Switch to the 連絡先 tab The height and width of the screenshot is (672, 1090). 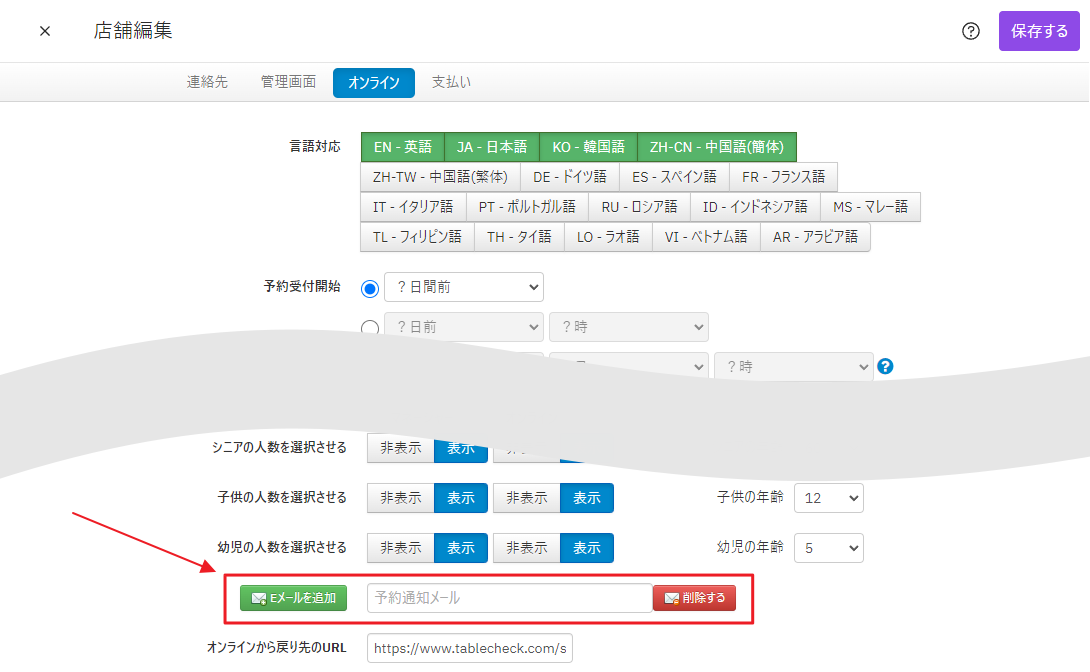[x=207, y=82]
